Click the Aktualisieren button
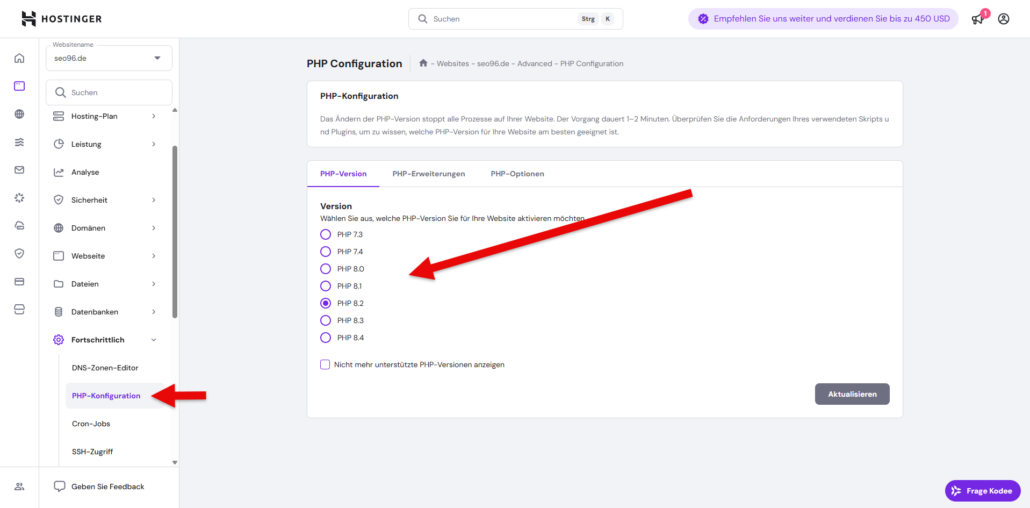Viewport: 1030px width, 508px height. [852, 394]
